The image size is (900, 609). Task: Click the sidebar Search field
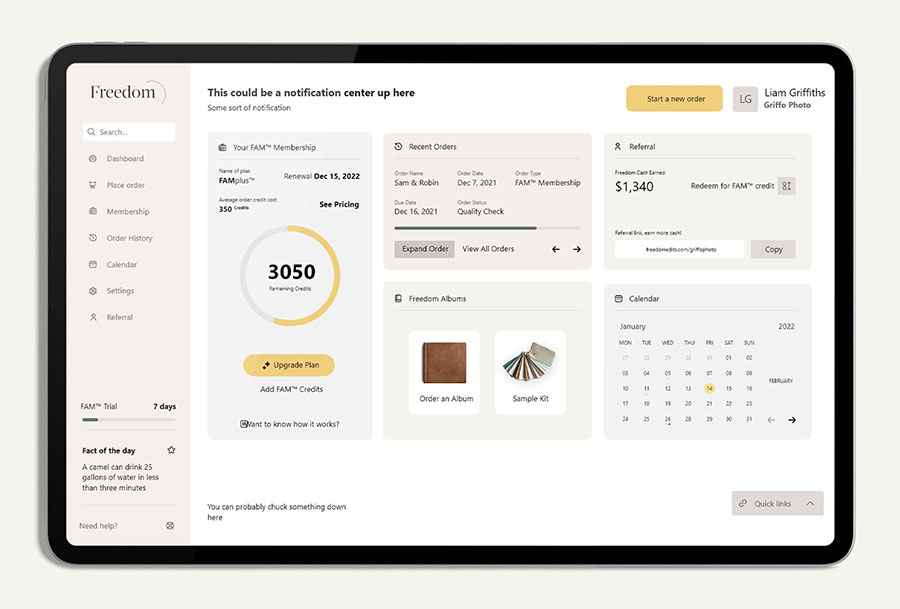130,132
